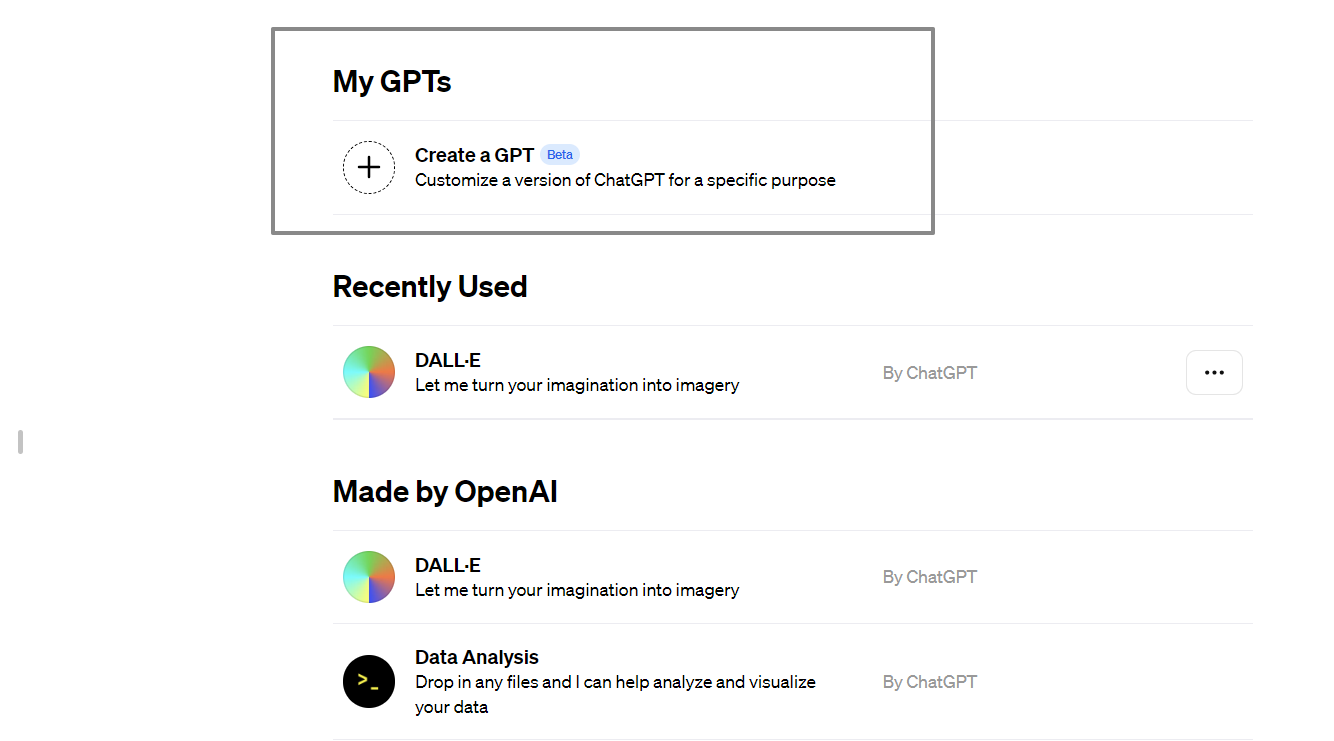Click 'By ChatGPT' next to Data Analysis
Viewport: 1334px width, 741px height.
(x=930, y=682)
